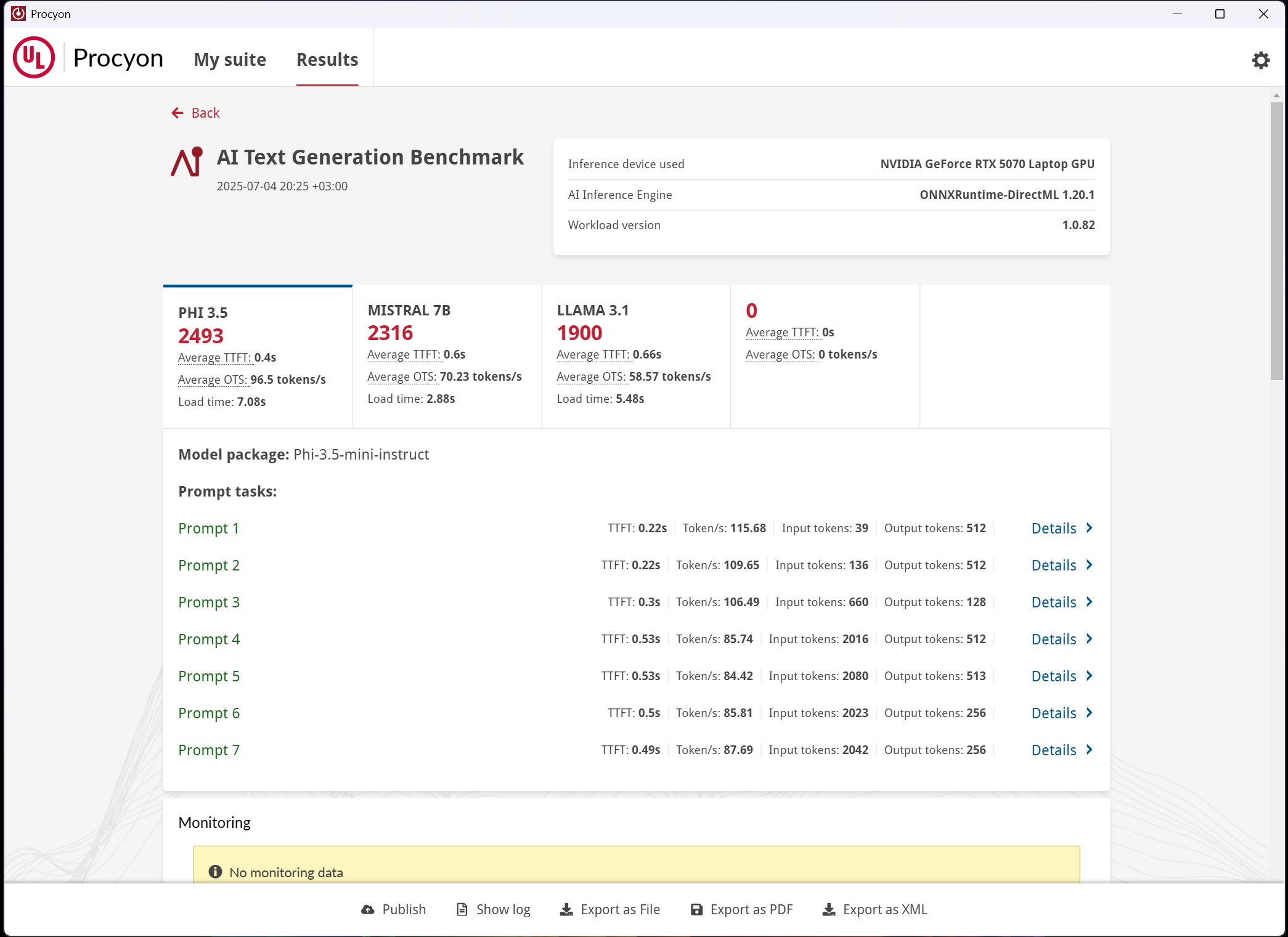Click the Publish button label
Image resolution: width=1288 pixels, height=937 pixels.
(x=404, y=909)
